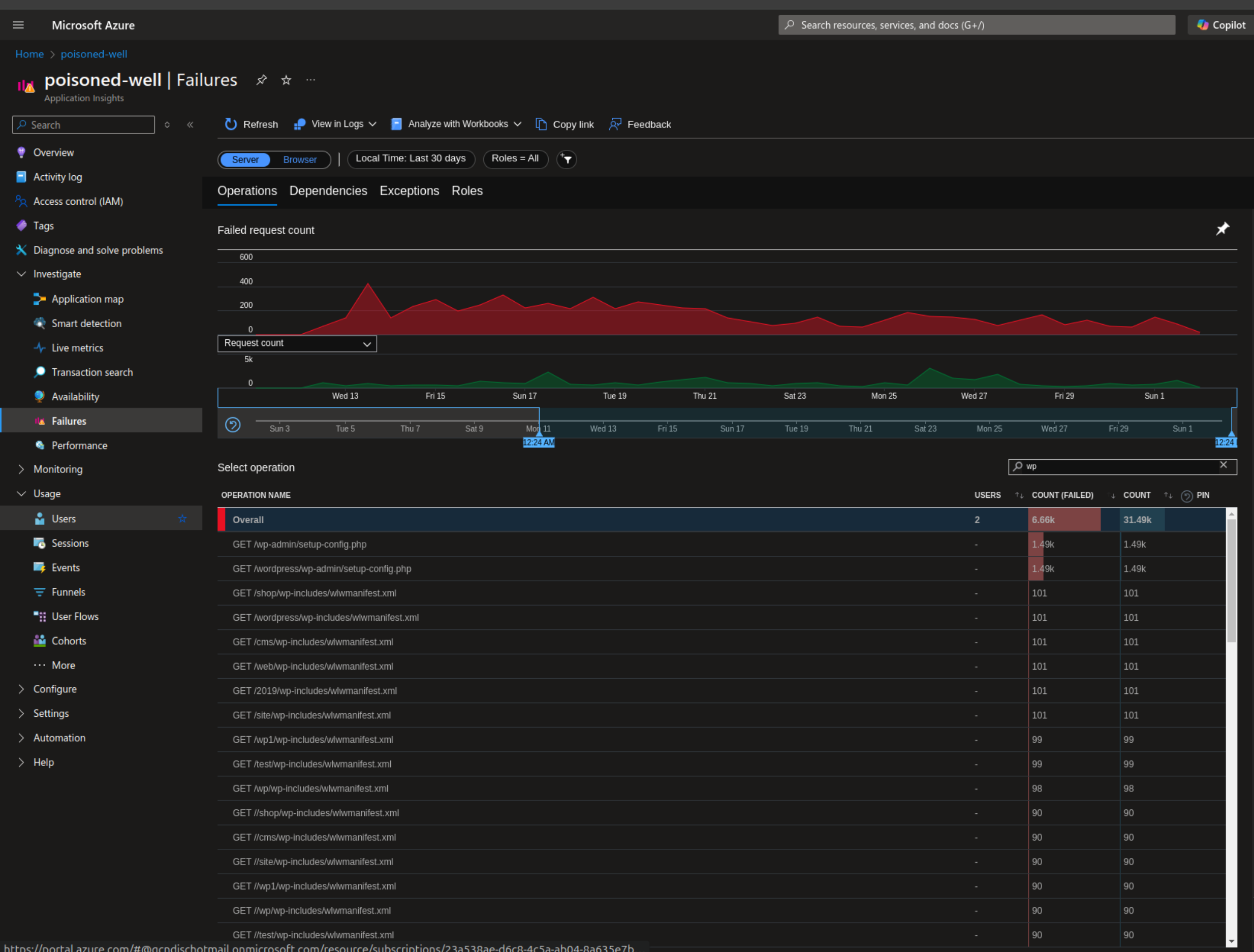Pin the Failed request count chart

coord(1222,229)
